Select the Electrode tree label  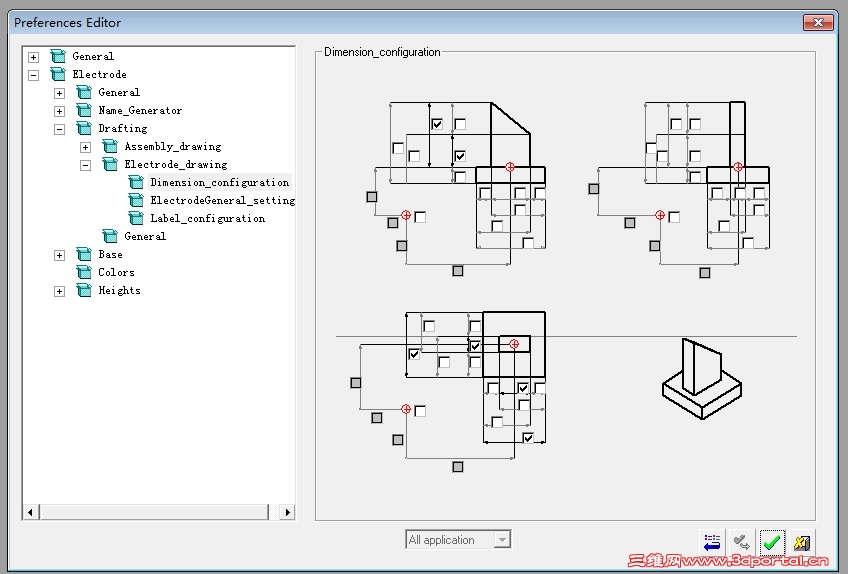(100, 74)
